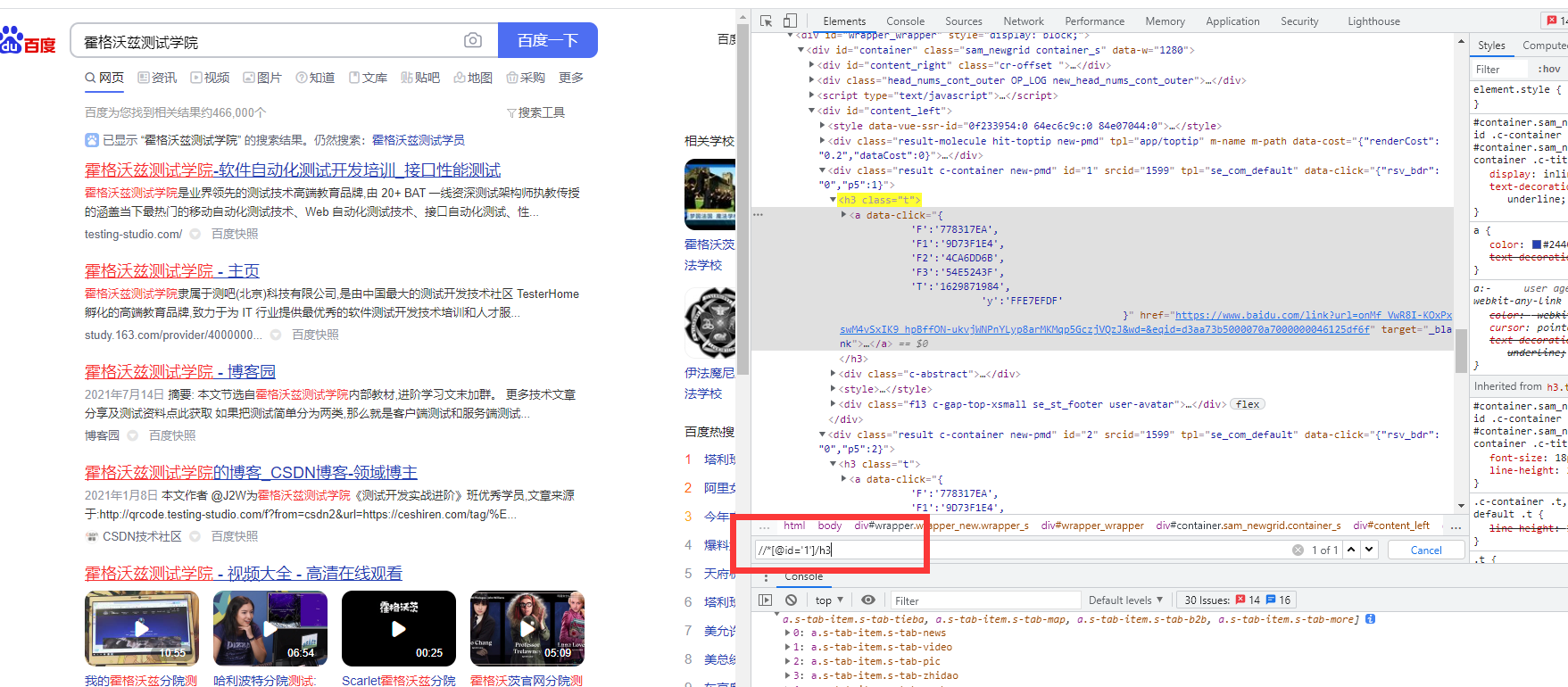
Task: Show the console sidebar
Action: point(765,600)
